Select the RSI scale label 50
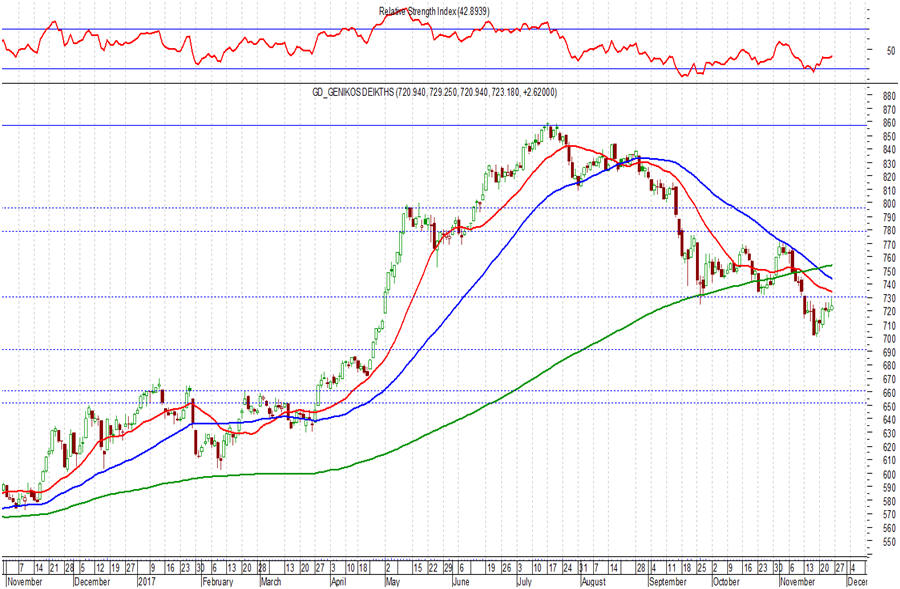 coord(890,51)
